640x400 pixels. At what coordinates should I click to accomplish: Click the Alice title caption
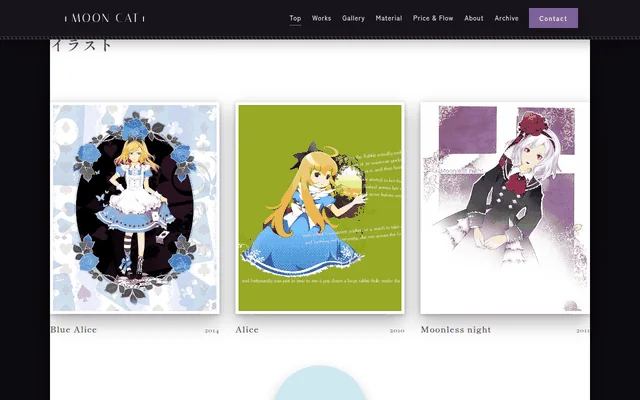point(247,330)
